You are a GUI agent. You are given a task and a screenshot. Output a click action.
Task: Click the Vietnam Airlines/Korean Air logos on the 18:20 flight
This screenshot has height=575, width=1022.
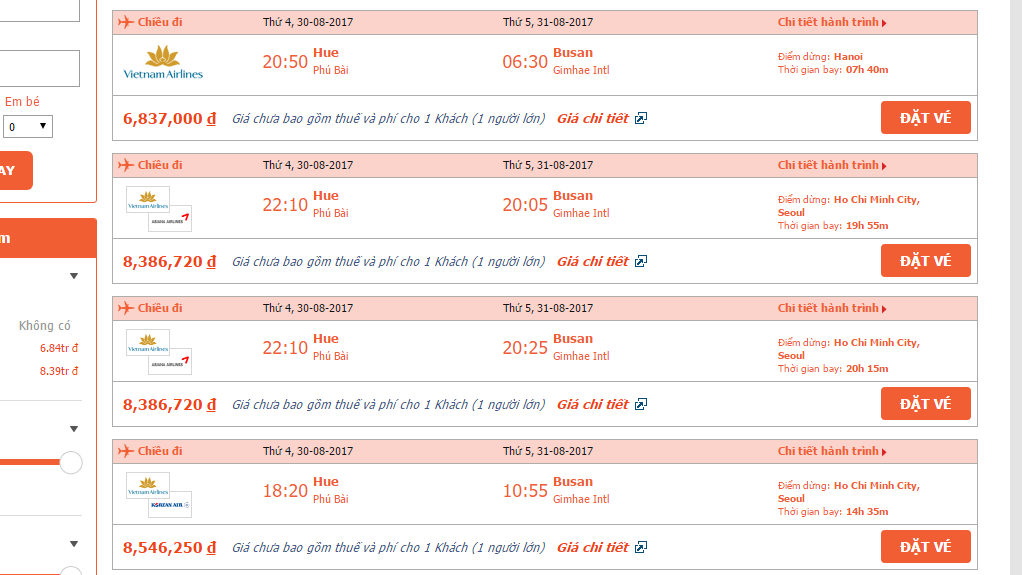click(159, 495)
